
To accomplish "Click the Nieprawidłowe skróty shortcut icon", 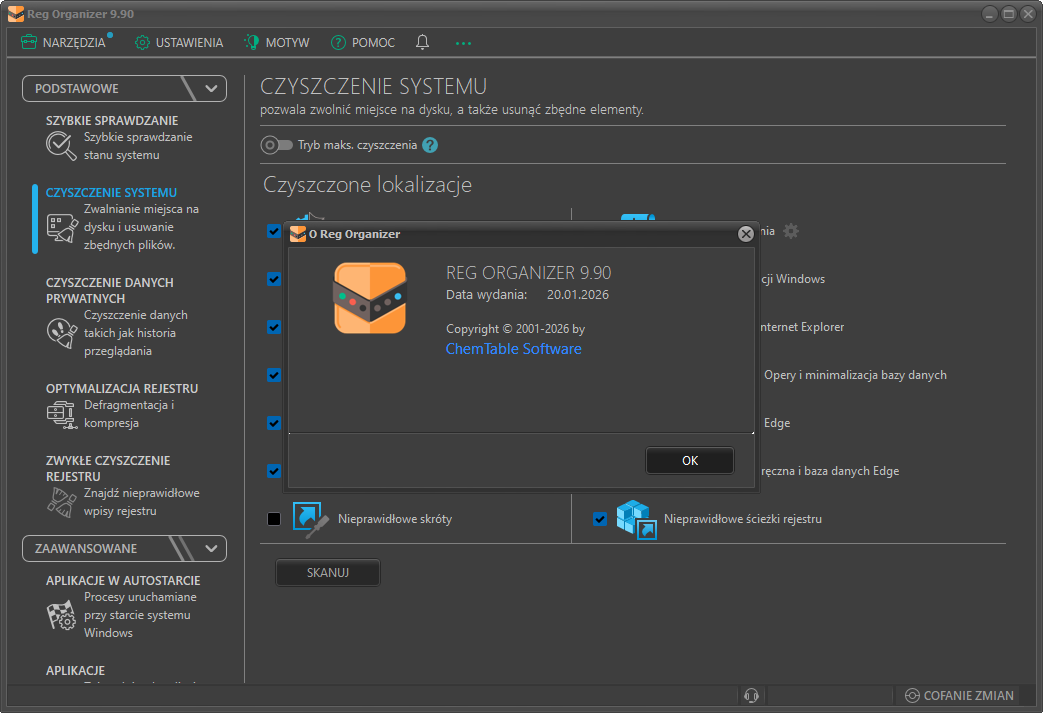I will pyautogui.click(x=310, y=519).
